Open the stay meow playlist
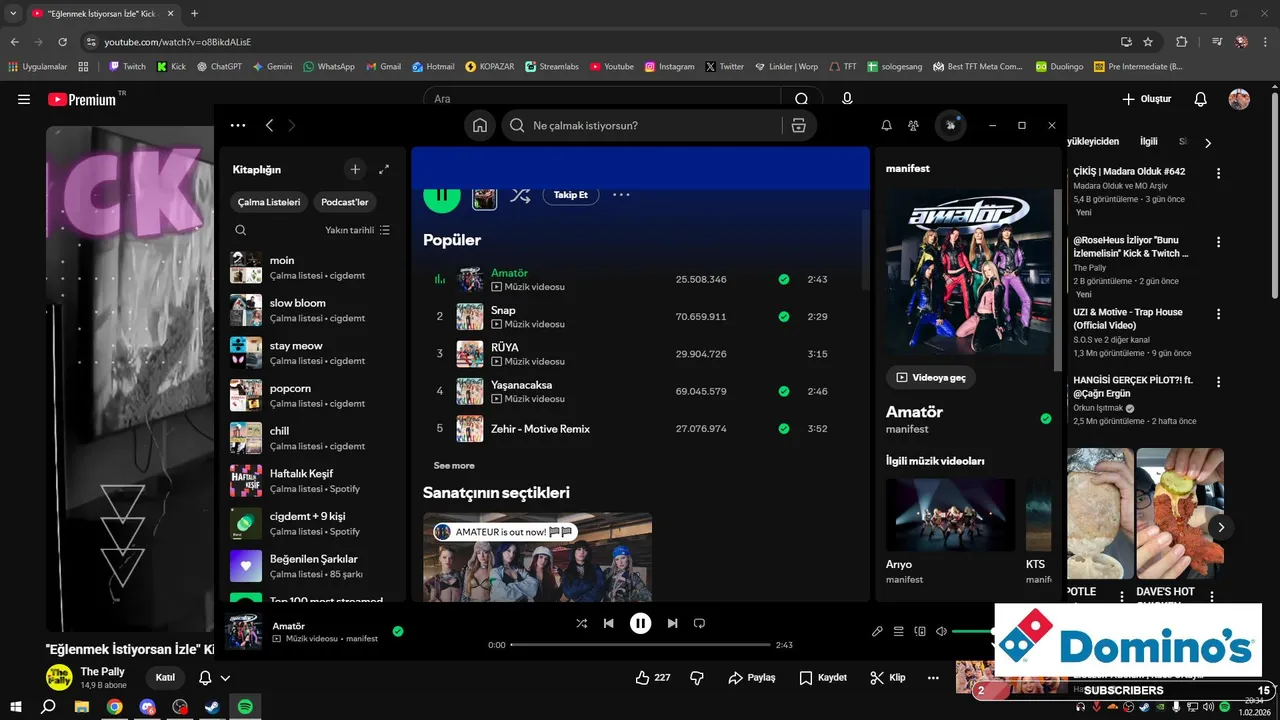Viewport: 1280px width, 720px height. [x=313, y=353]
